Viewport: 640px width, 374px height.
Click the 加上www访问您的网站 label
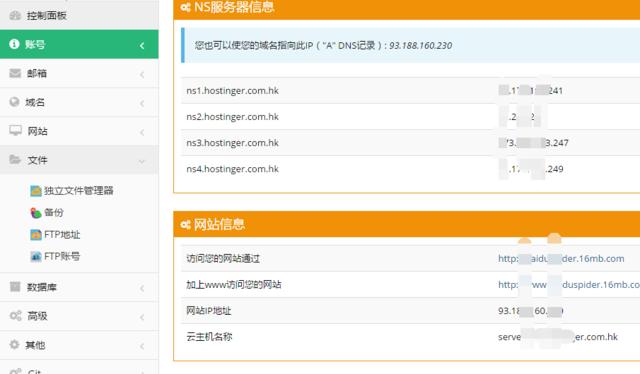(233, 285)
